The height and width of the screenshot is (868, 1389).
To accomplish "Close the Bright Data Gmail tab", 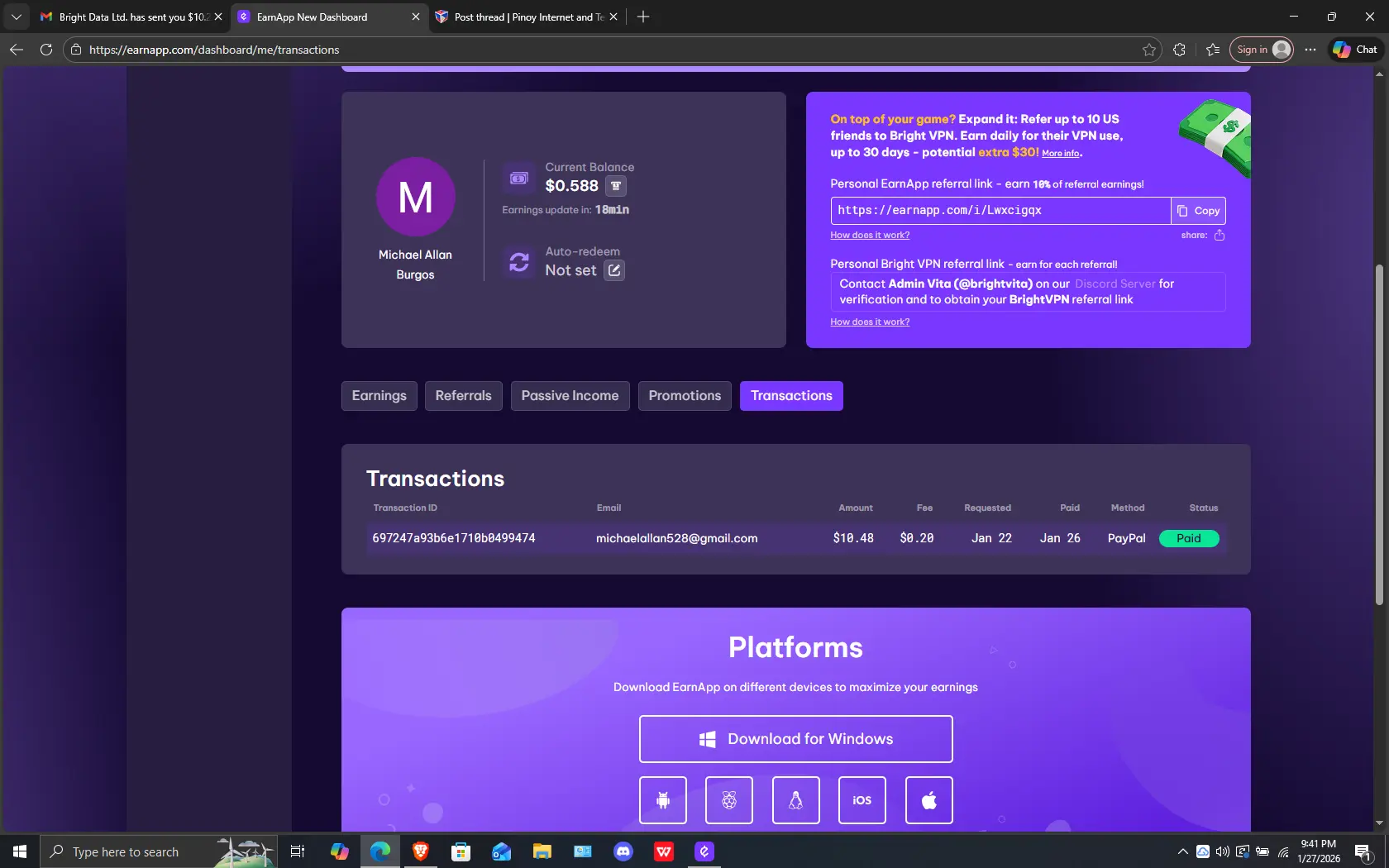I will (x=218, y=17).
